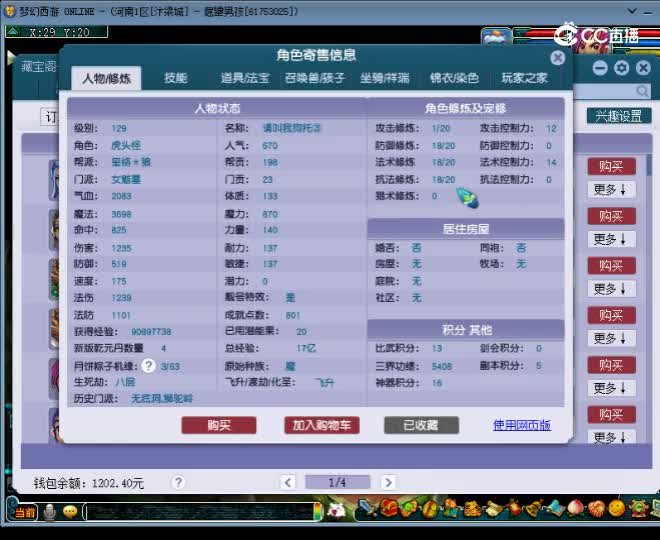Click the two-character team icon in toolbar
660x540 pixels.
(x=450, y=508)
